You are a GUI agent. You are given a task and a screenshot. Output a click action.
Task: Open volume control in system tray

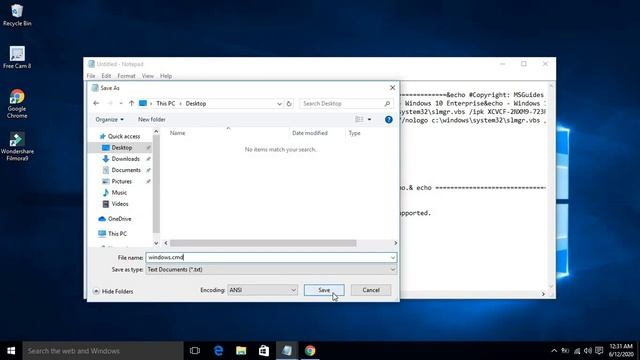click(x=588, y=351)
